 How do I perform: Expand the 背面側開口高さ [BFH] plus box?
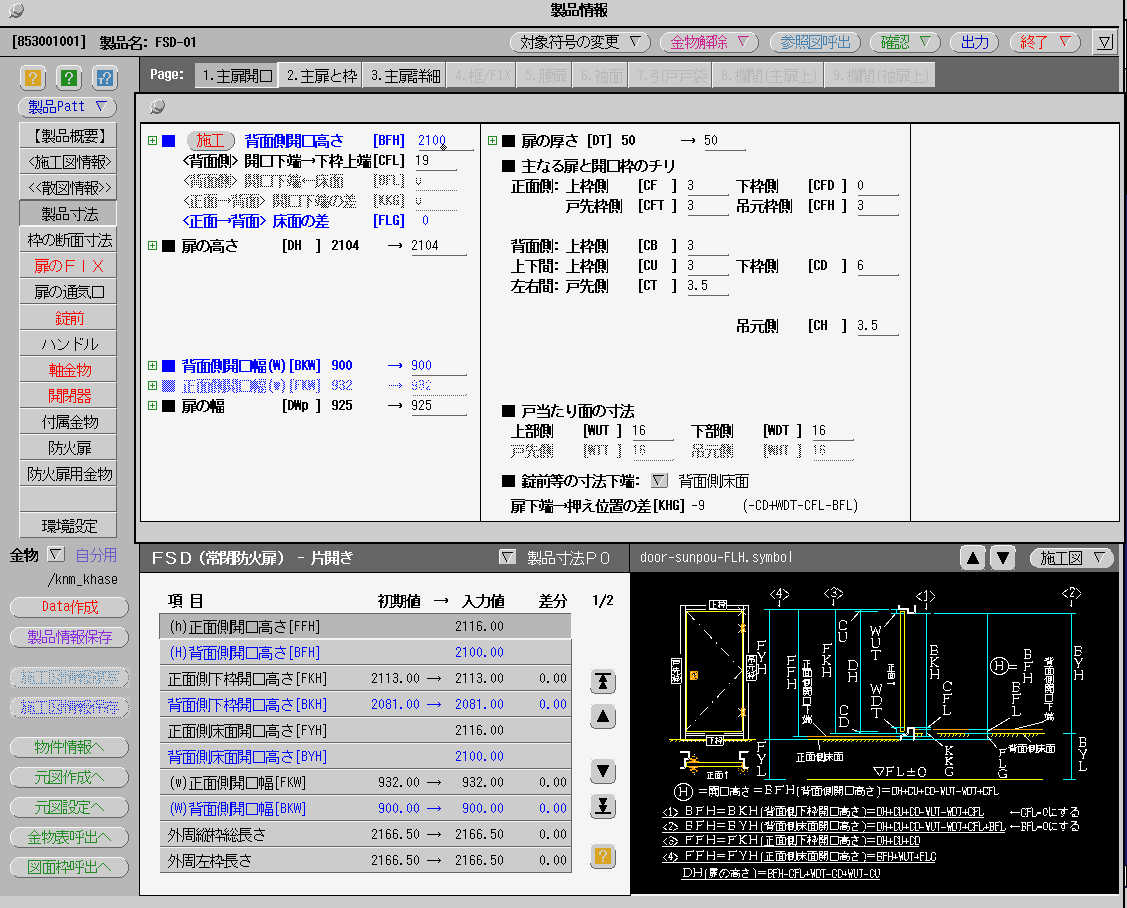click(152, 140)
